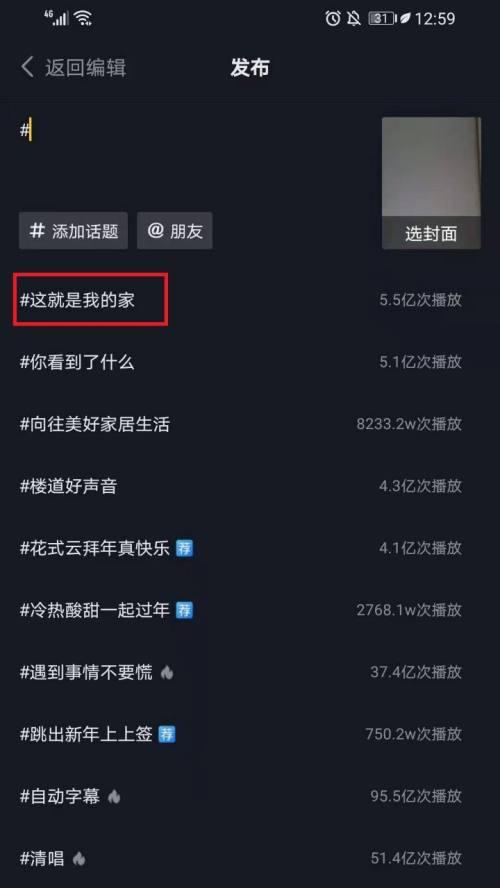Click the caption input field with # cursor
500x888 pixels.
193,159
